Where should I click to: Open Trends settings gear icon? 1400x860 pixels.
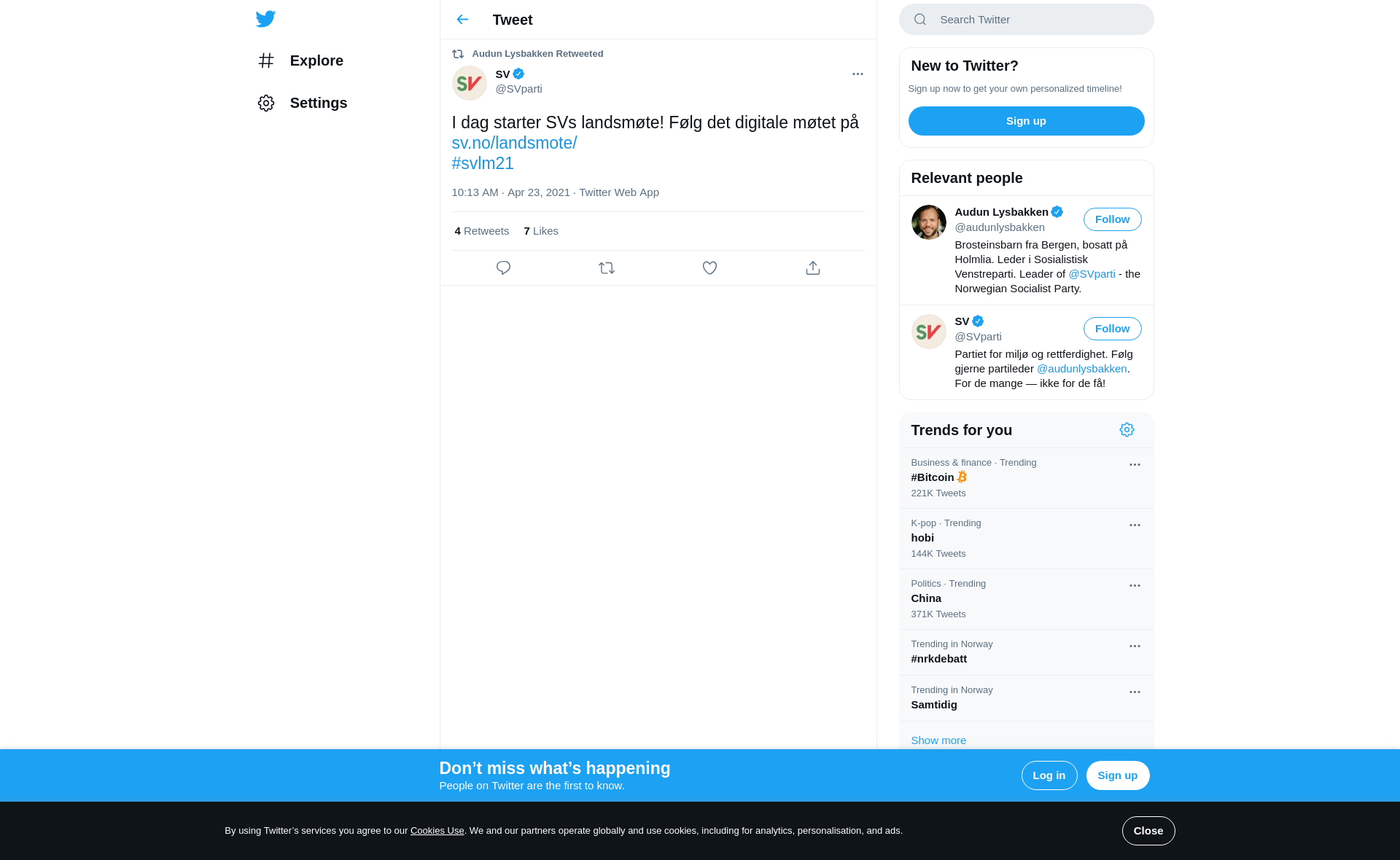(1127, 430)
